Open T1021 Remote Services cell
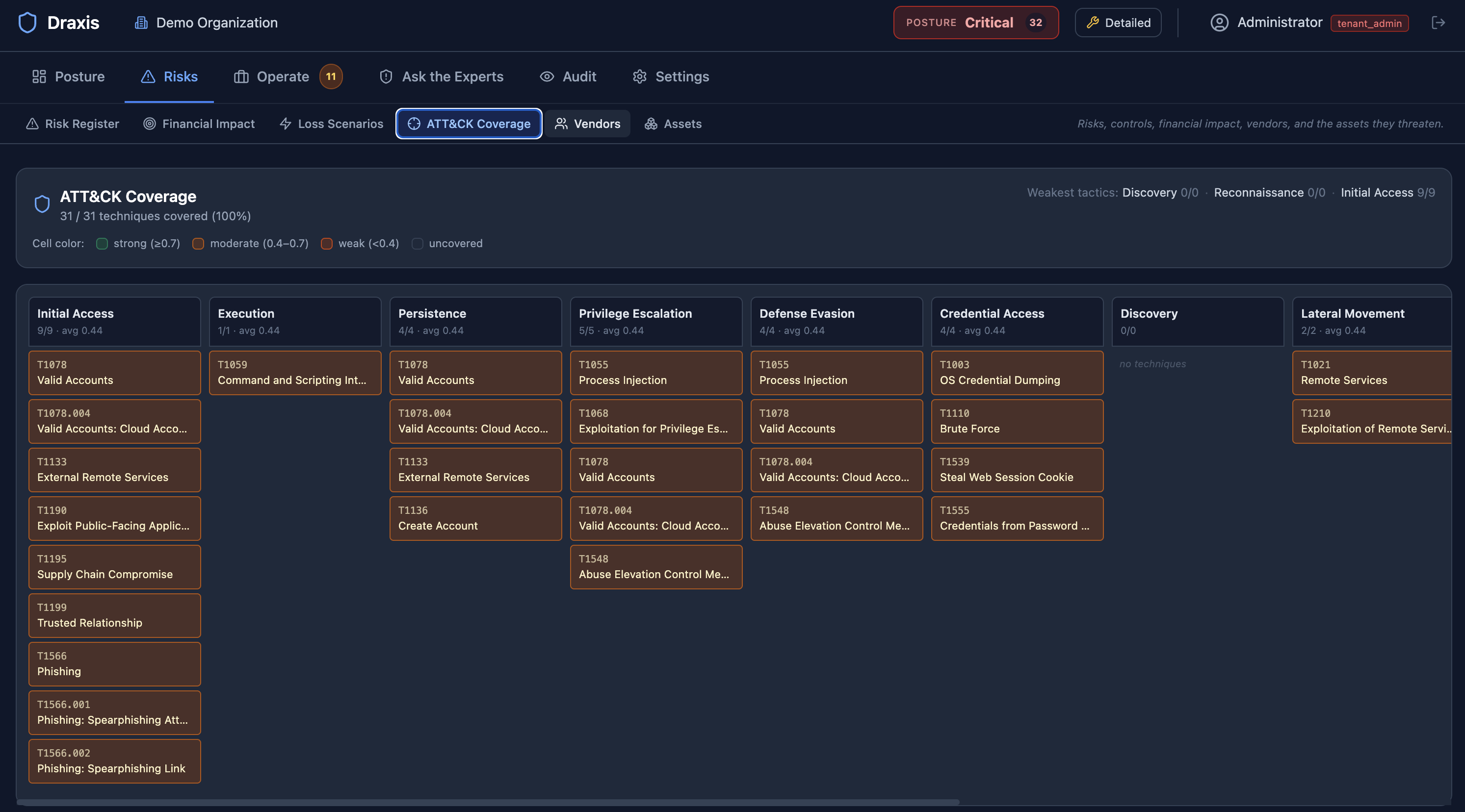This screenshot has width=1465, height=812. tap(1372, 373)
